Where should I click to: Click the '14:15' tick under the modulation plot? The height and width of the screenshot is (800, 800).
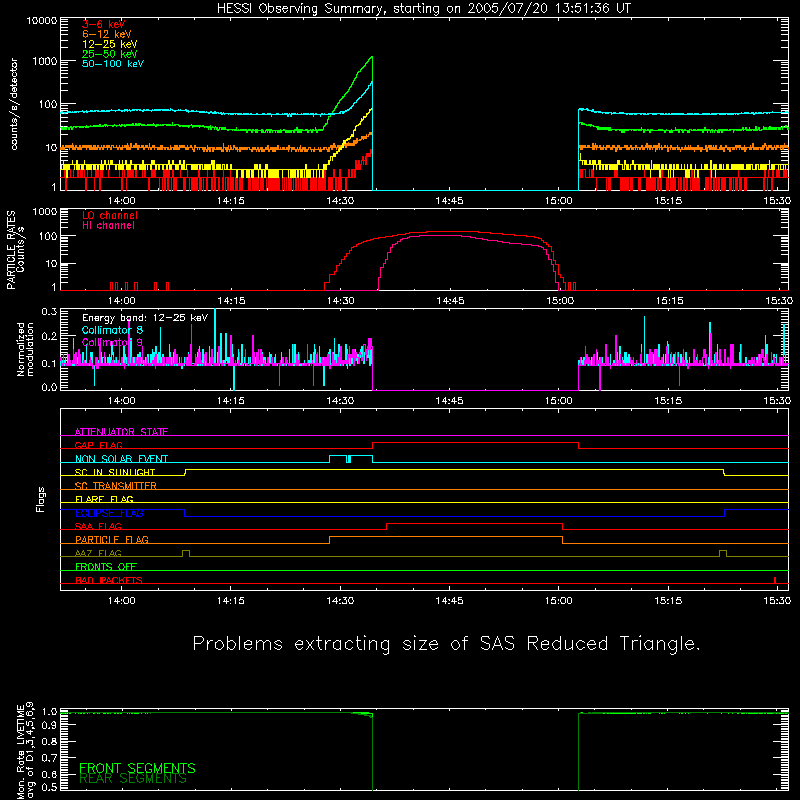[231, 401]
